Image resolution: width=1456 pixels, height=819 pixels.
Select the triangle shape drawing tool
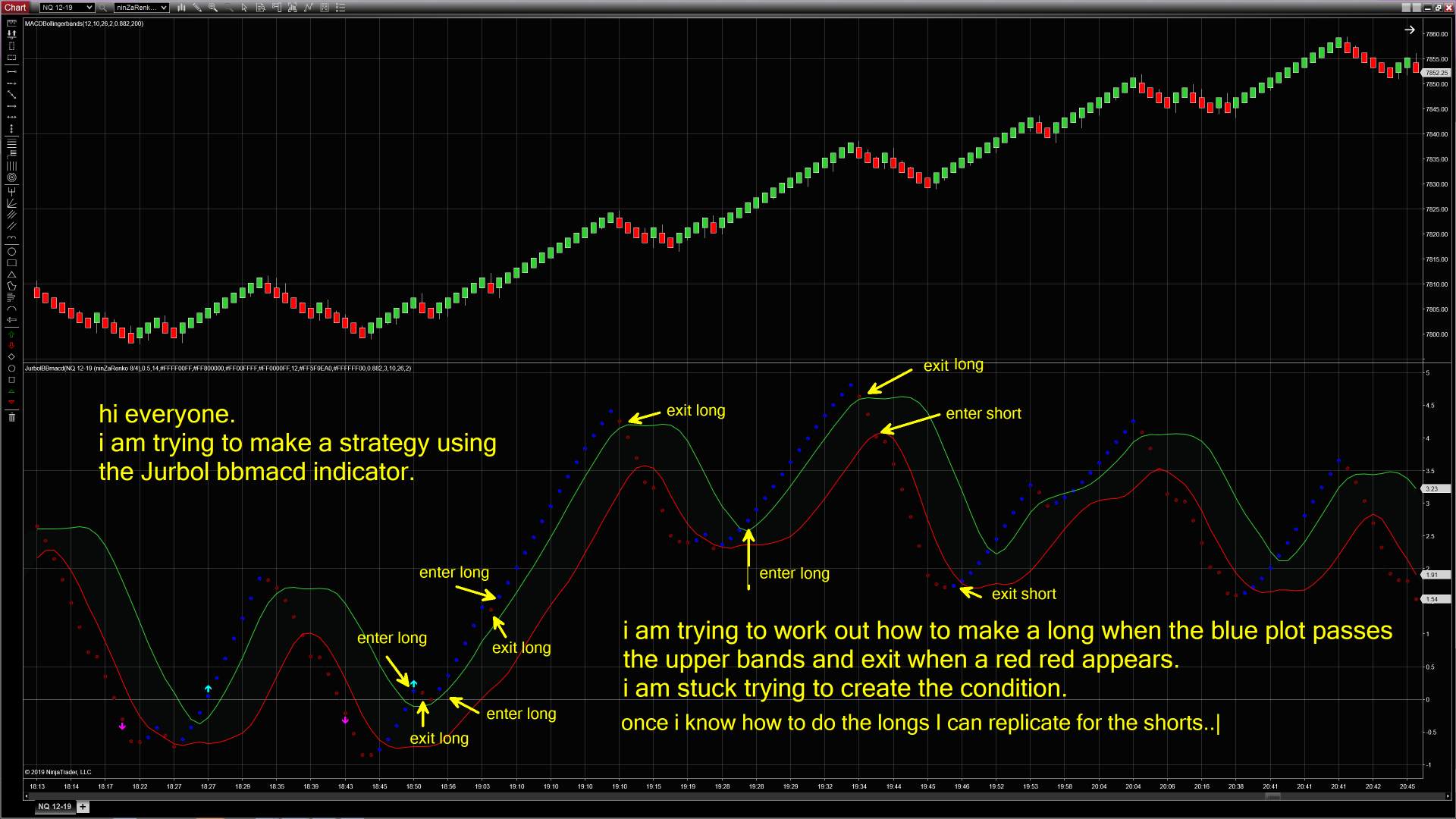click(x=11, y=275)
